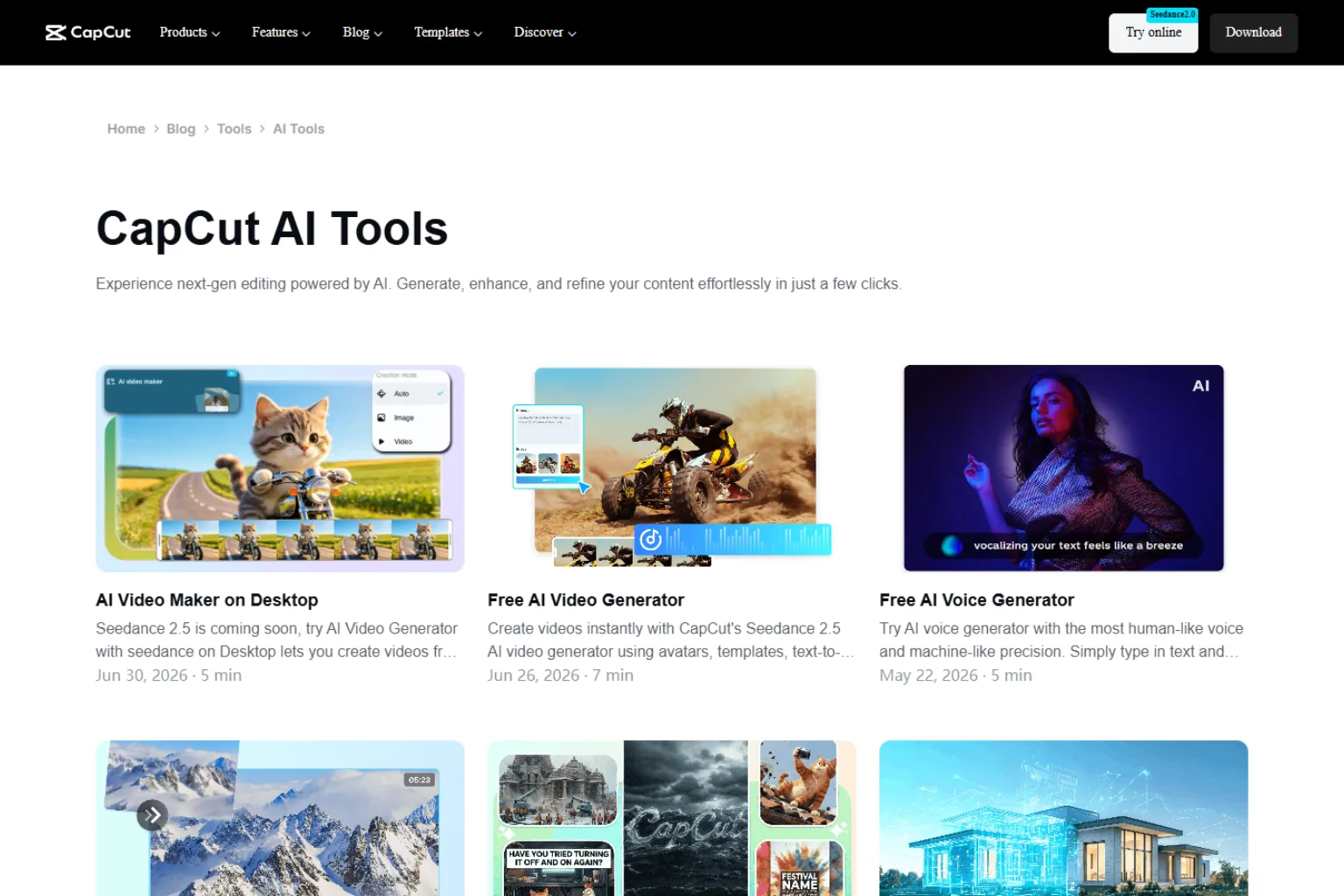1344x896 pixels.
Task: Click the 'Seedance 2.5 is coming soon' description
Action: [276, 640]
